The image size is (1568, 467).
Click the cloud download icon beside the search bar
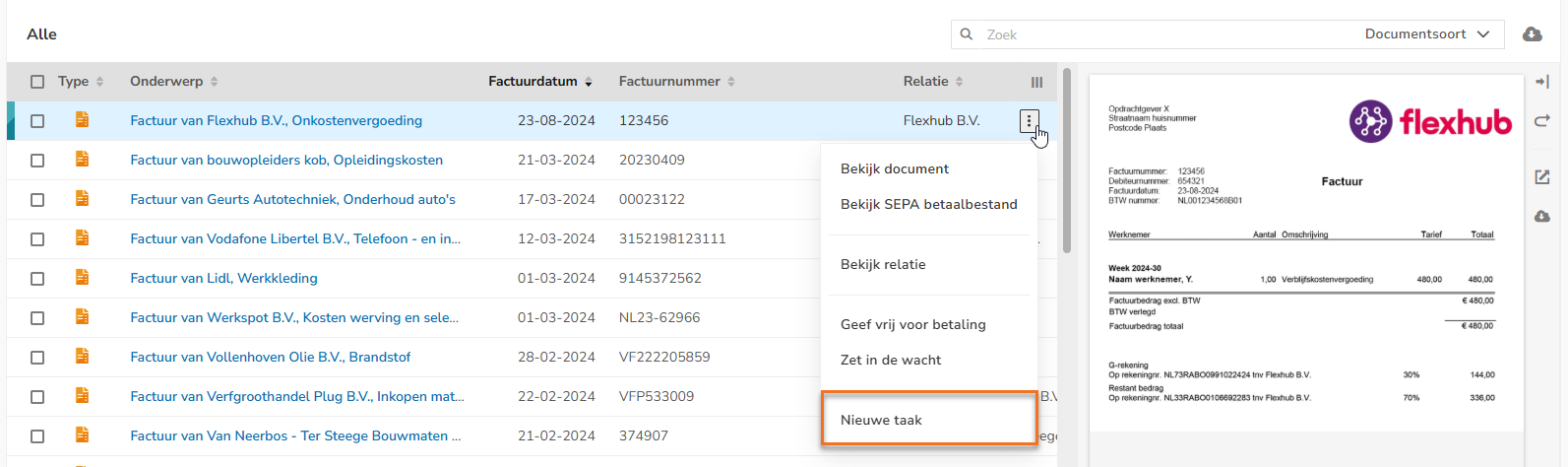[x=1533, y=34]
